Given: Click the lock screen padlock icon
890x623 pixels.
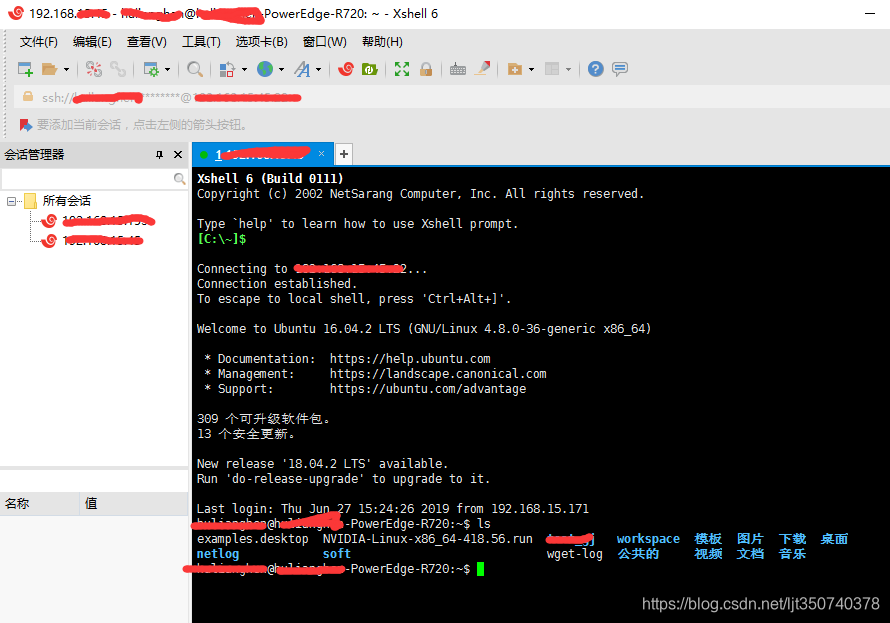Looking at the screenshot, I should (x=426, y=69).
